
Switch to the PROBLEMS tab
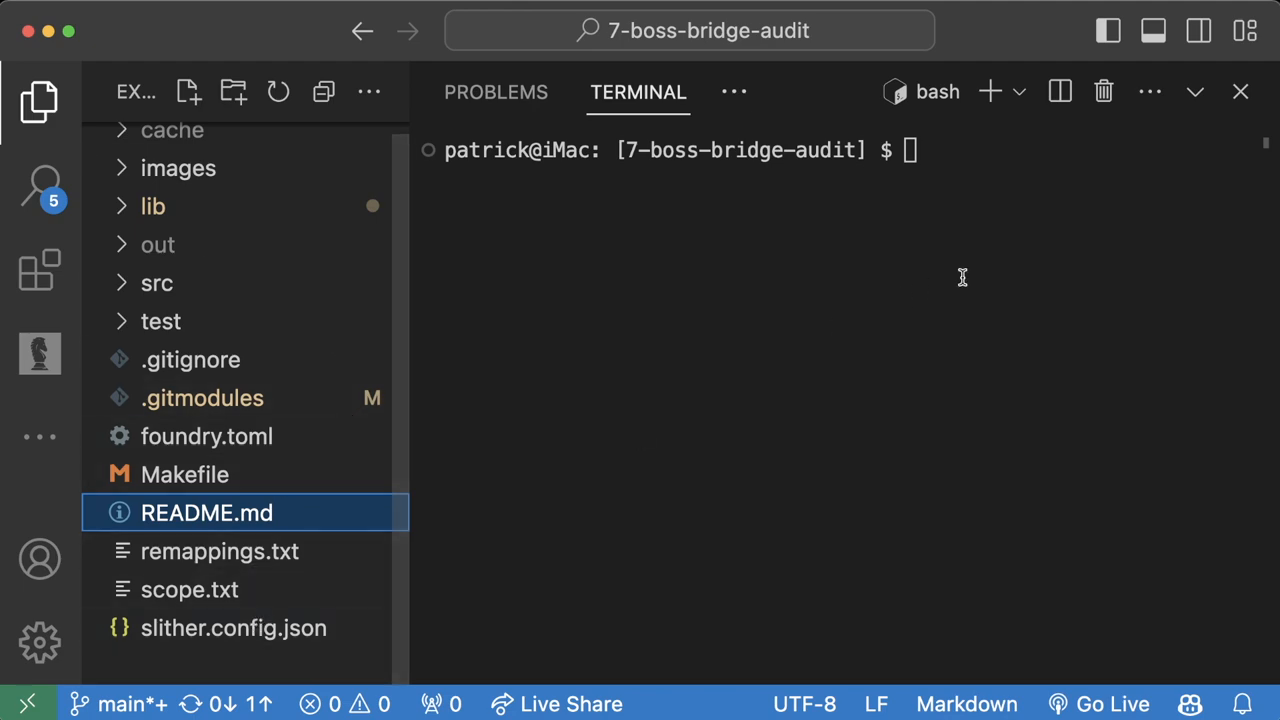pos(496,92)
